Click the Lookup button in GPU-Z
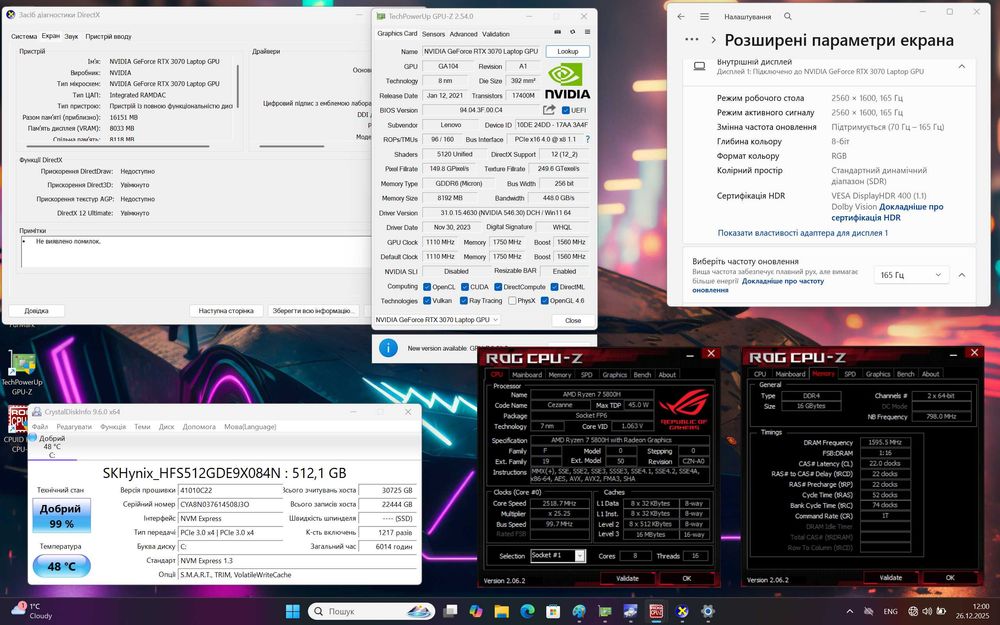The width and height of the screenshot is (1000, 625). pos(568,52)
